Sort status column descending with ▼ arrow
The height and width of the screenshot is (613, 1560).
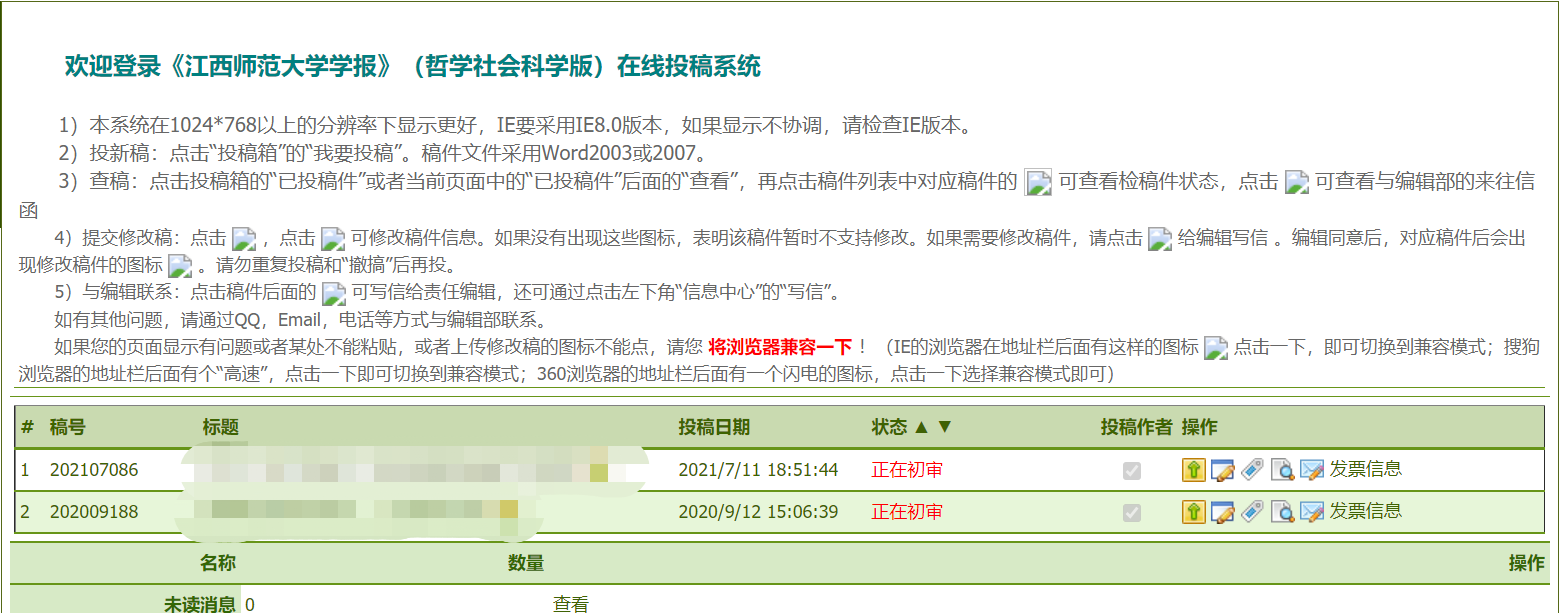[x=944, y=427]
